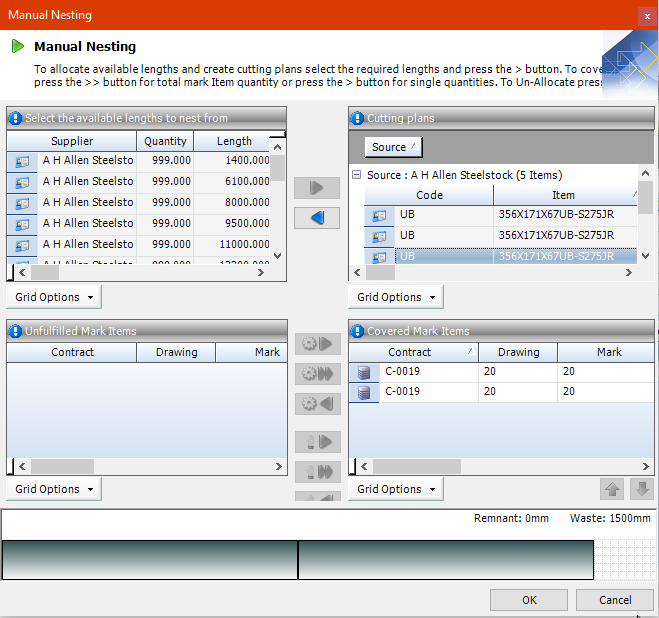The height and width of the screenshot is (618, 659).
Task: Open Grid Options under Covered Mark Items
Action: 396,489
